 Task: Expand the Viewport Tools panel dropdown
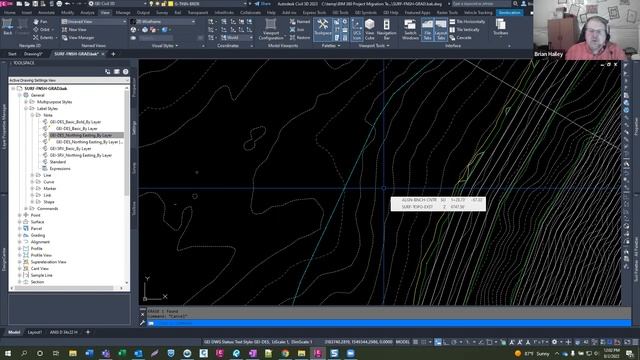click(374, 46)
